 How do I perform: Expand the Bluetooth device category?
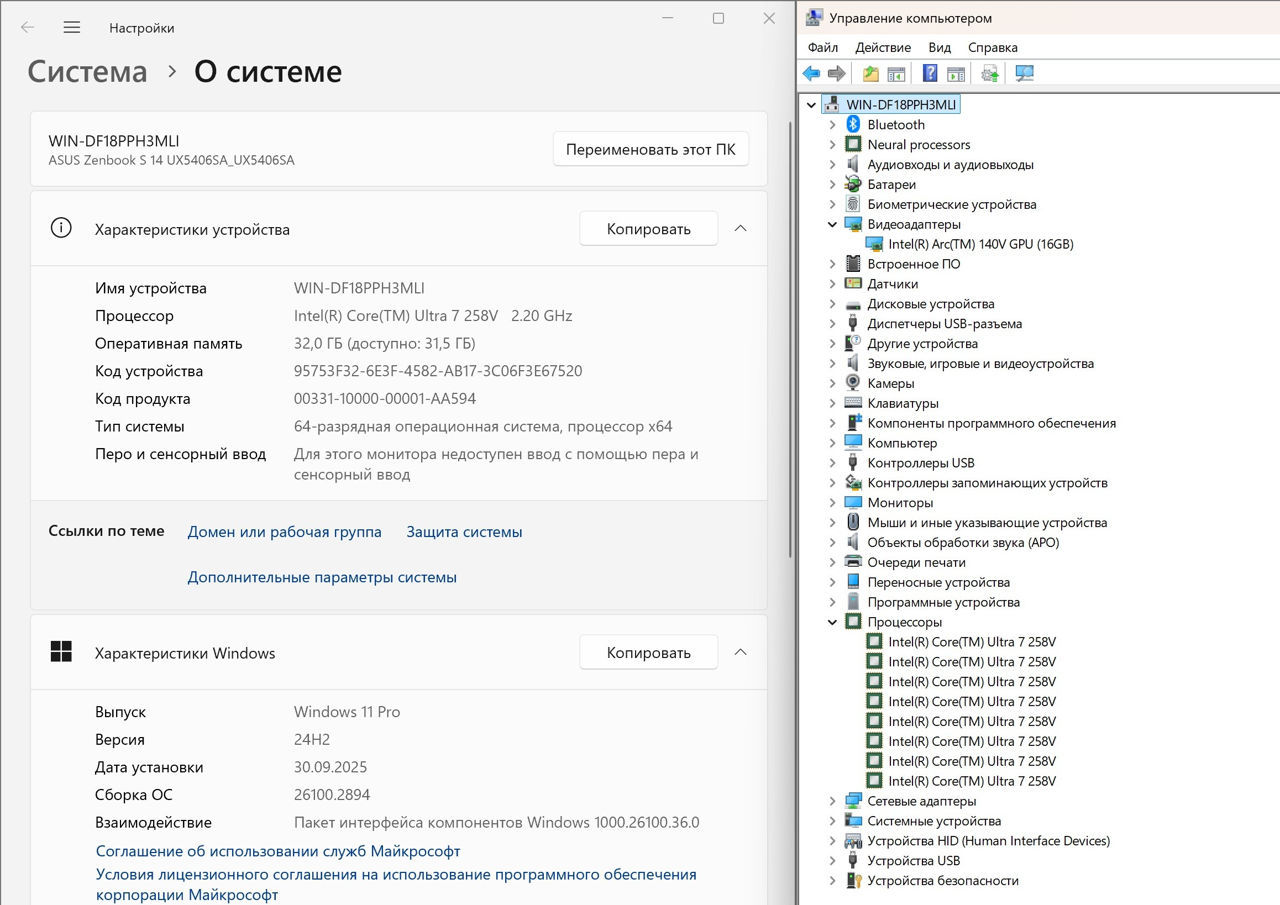(832, 125)
